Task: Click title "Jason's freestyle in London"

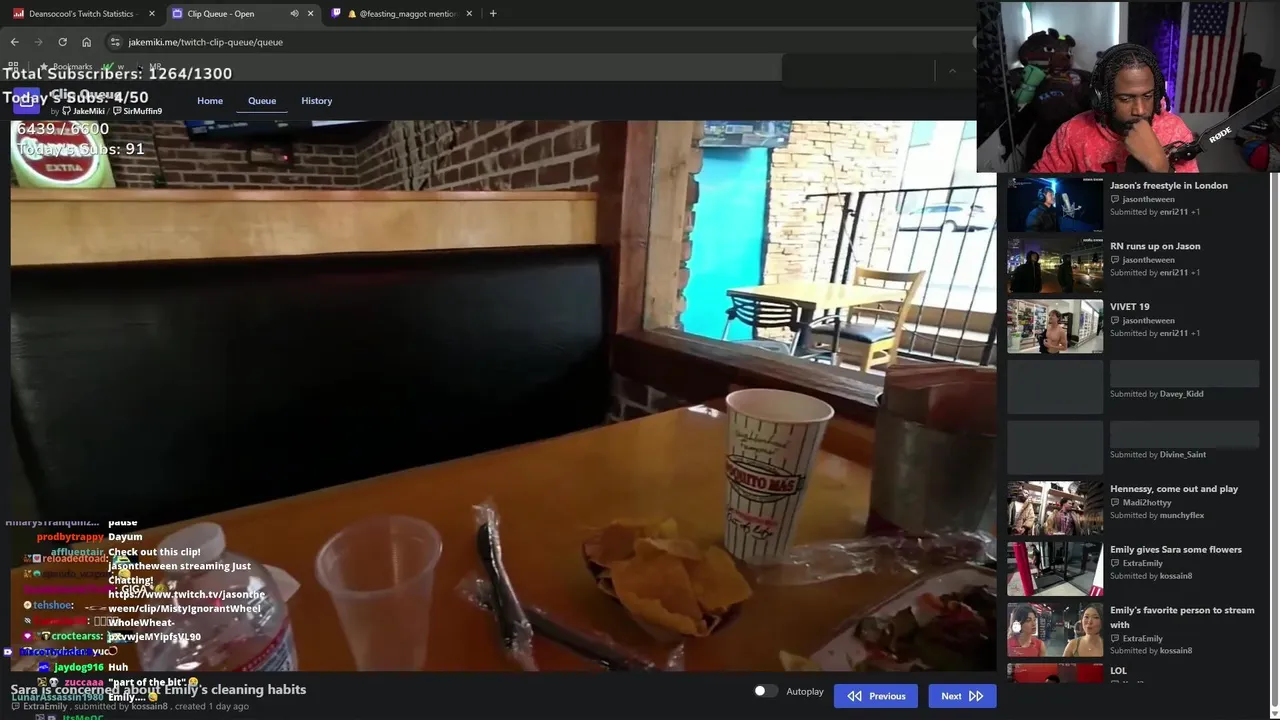Action: coord(1169,185)
